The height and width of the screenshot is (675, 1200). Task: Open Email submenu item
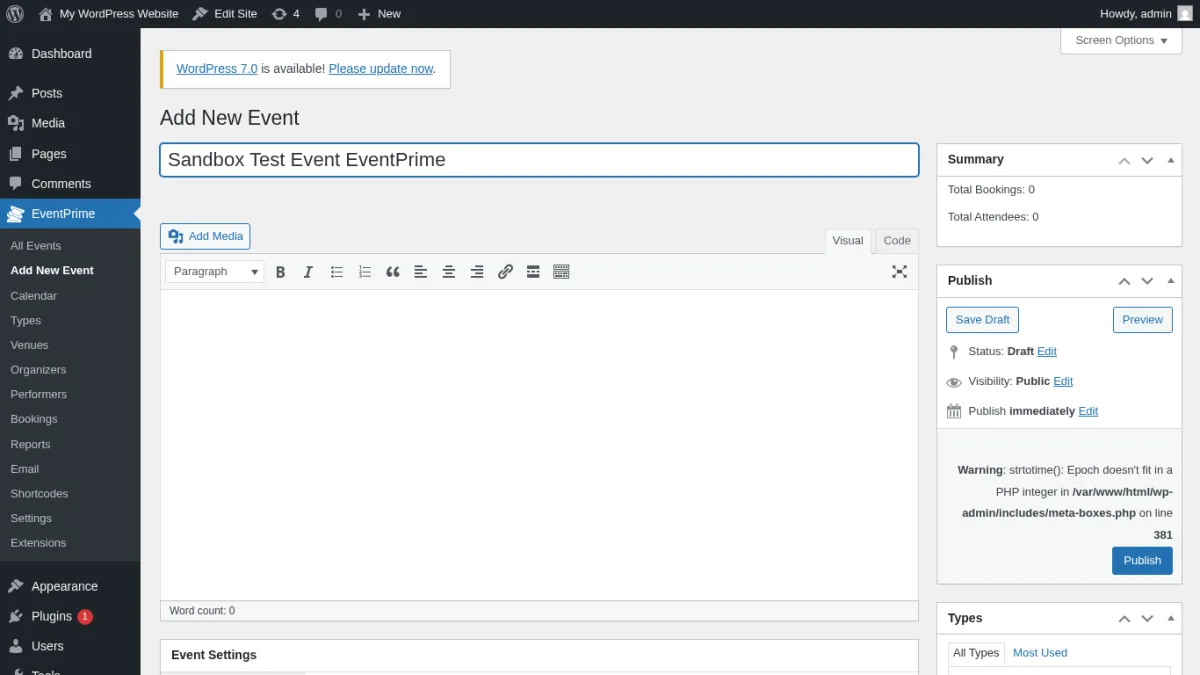(25, 469)
